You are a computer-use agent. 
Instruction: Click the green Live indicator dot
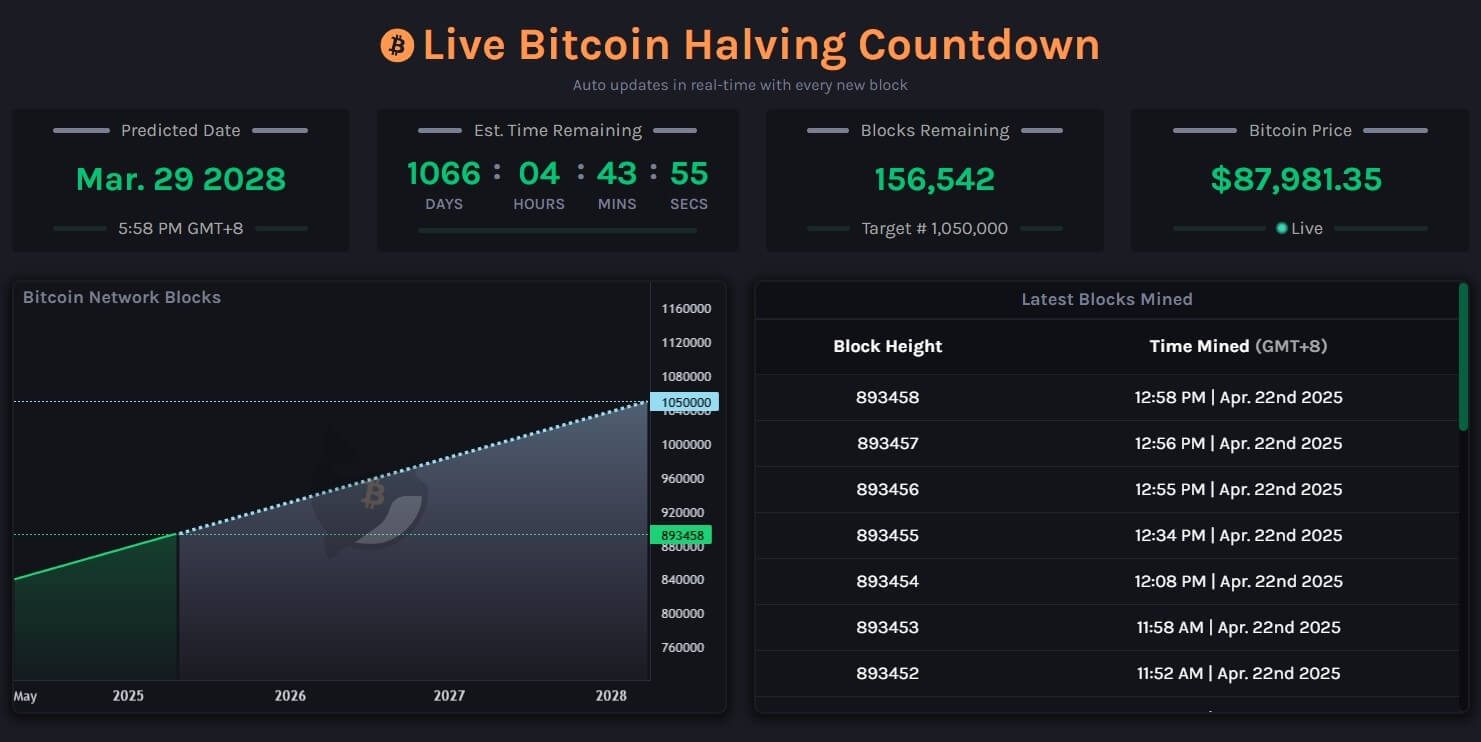point(1281,228)
